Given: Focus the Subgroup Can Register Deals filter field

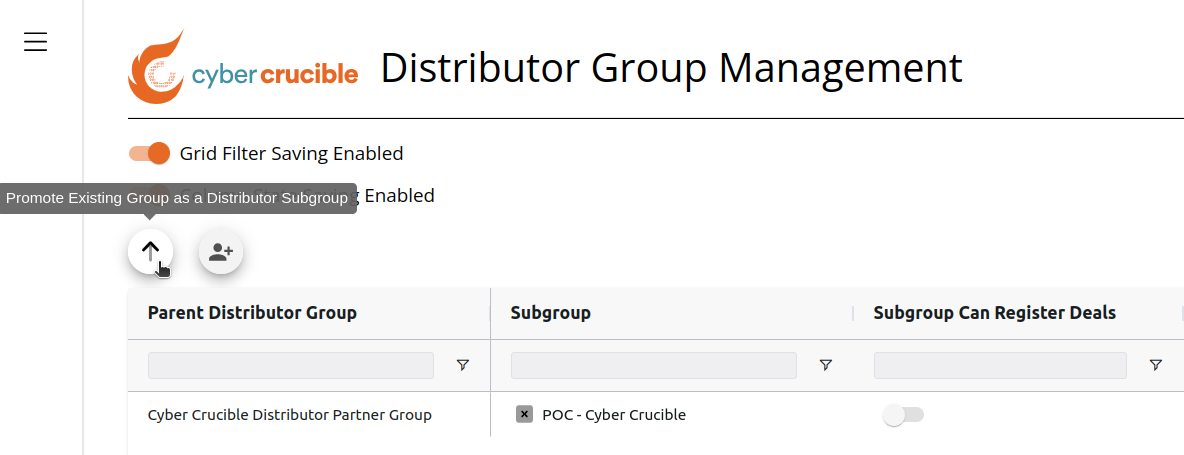Looking at the screenshot, I should [1001, 365].
